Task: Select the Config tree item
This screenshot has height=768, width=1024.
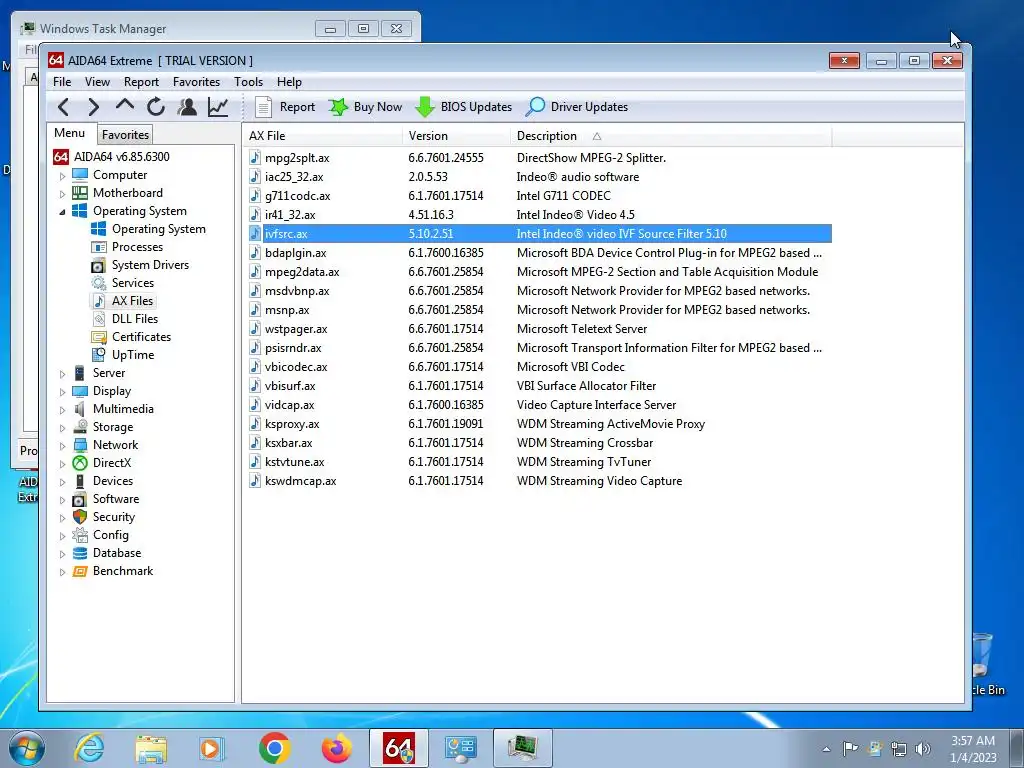Action: pos(110,535)
